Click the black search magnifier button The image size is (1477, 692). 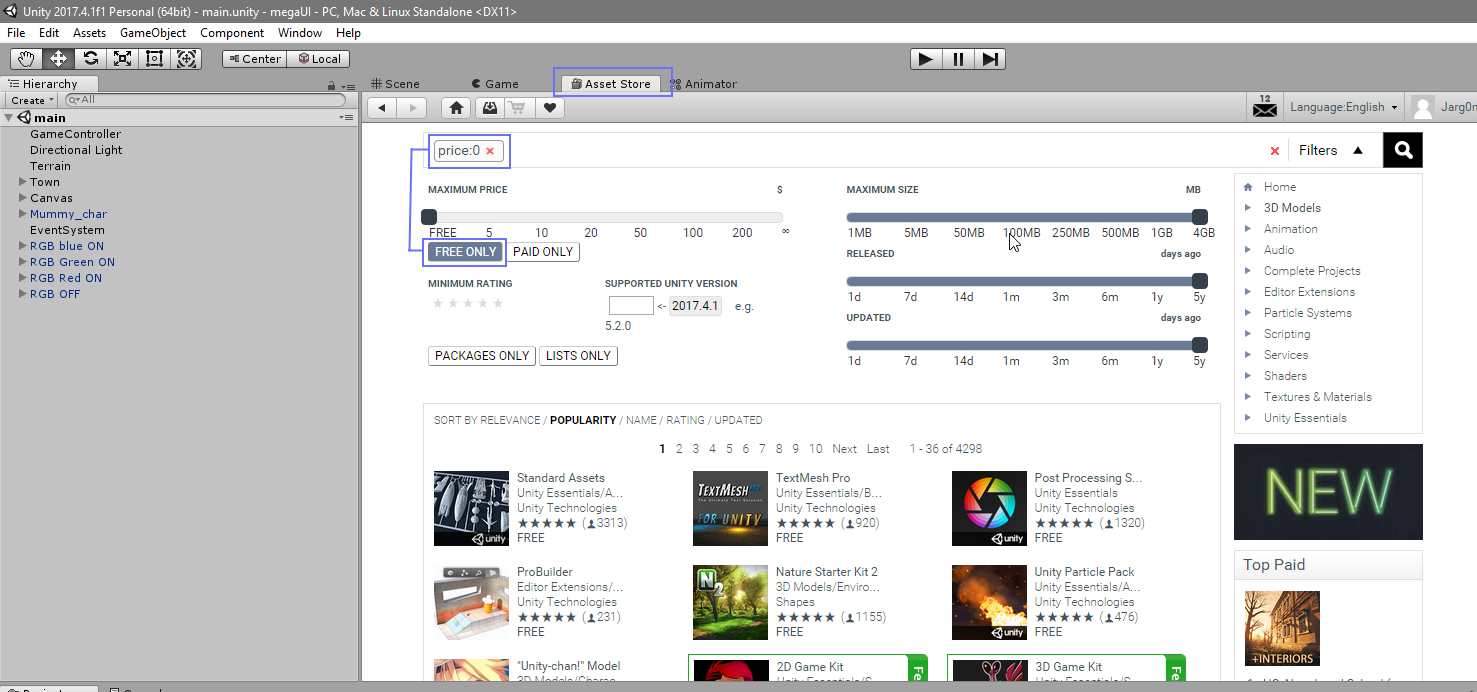tap(1403, 150)
